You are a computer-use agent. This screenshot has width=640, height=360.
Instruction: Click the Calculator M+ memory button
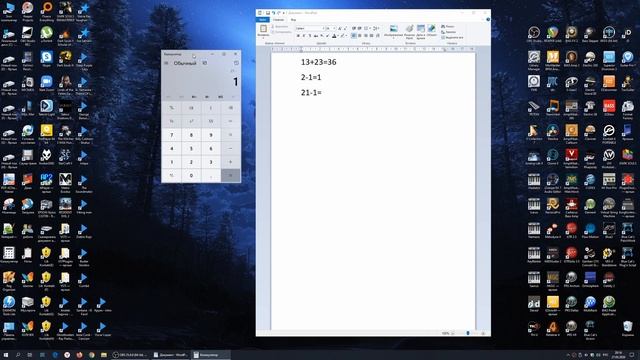coord(194,97)
